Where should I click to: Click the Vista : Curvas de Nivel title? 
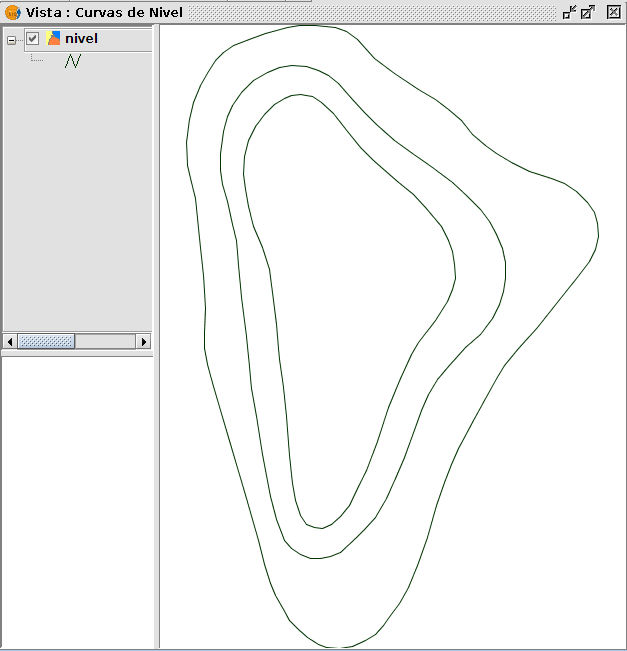coord(104,12)
